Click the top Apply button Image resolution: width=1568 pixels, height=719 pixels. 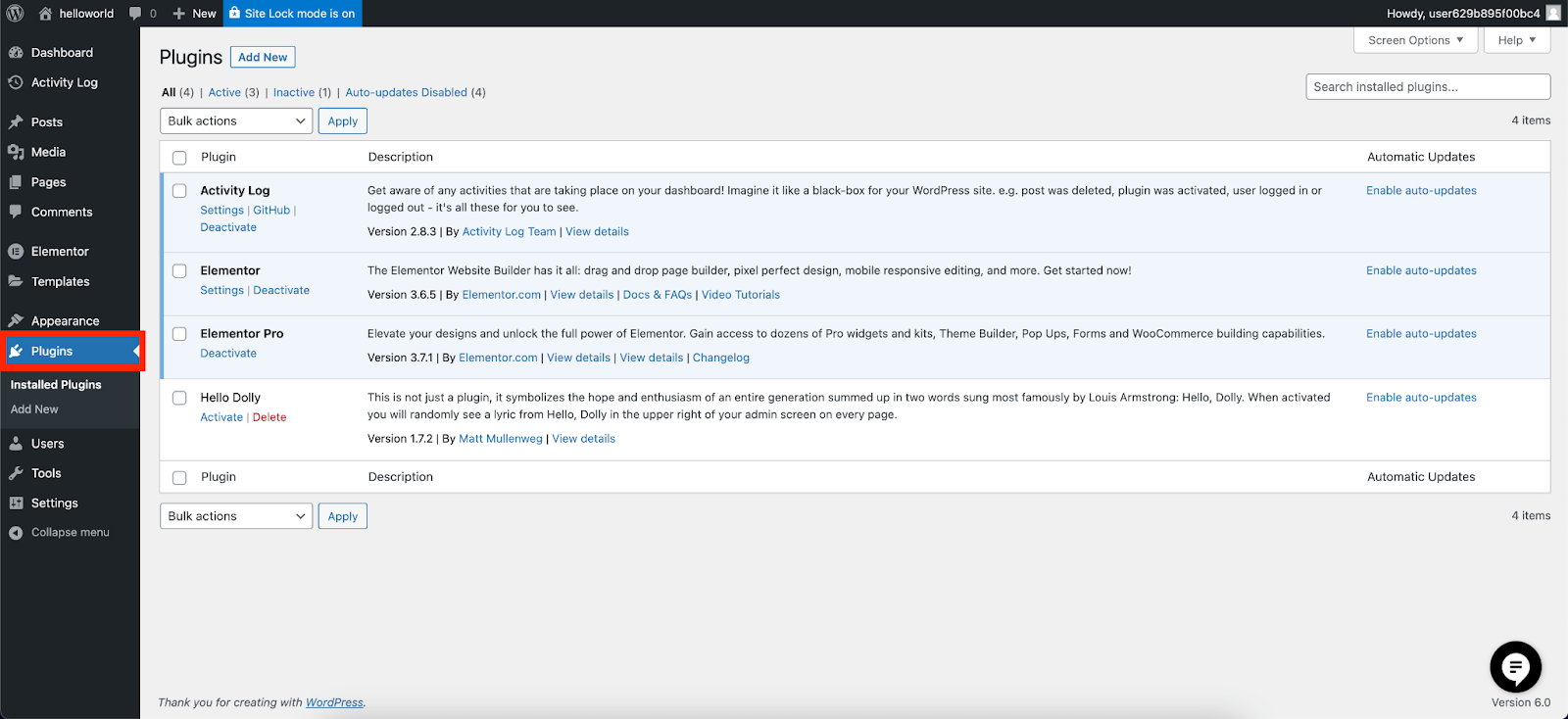[x=343, y=121]
